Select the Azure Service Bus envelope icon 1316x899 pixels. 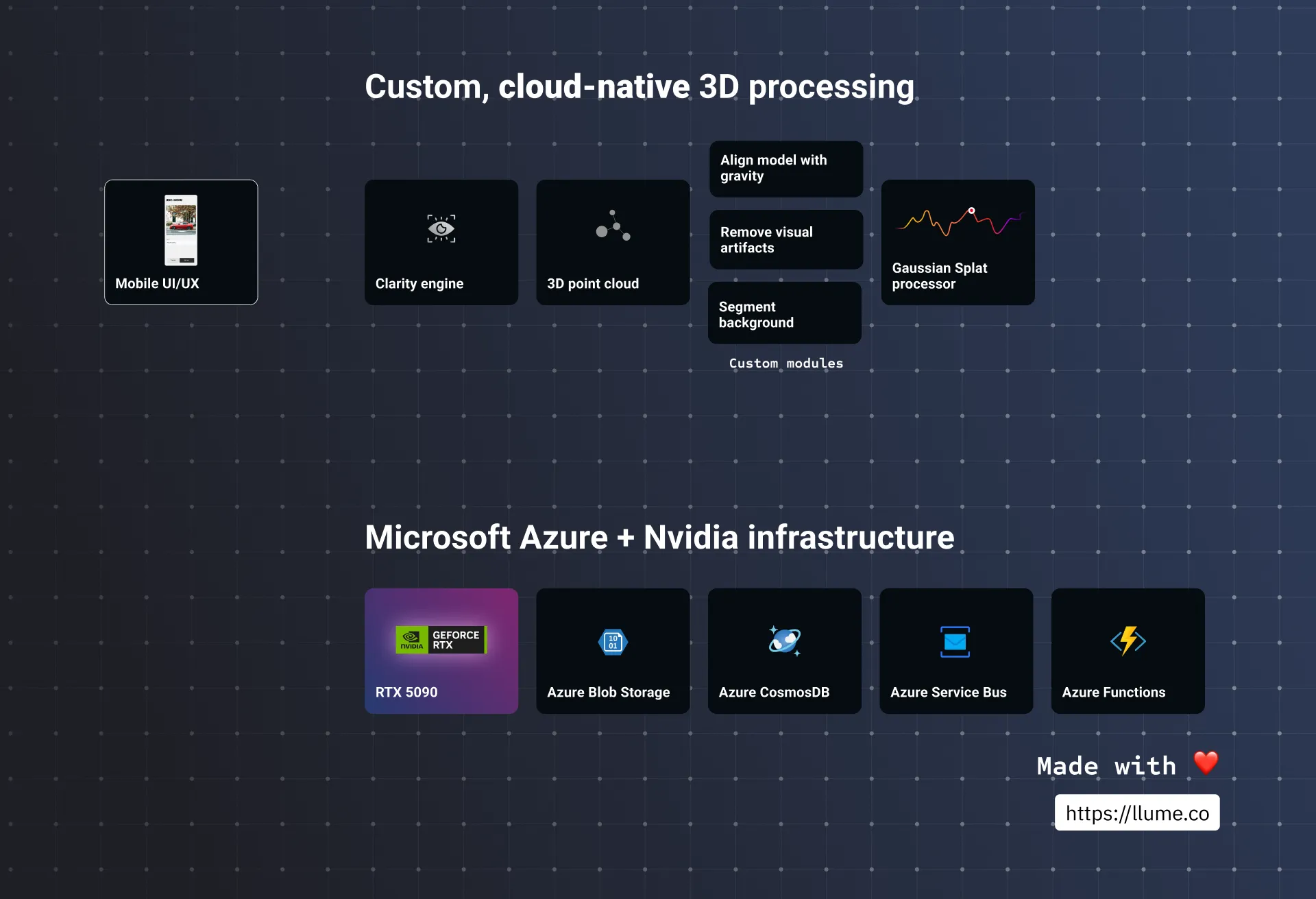[955, 642]
